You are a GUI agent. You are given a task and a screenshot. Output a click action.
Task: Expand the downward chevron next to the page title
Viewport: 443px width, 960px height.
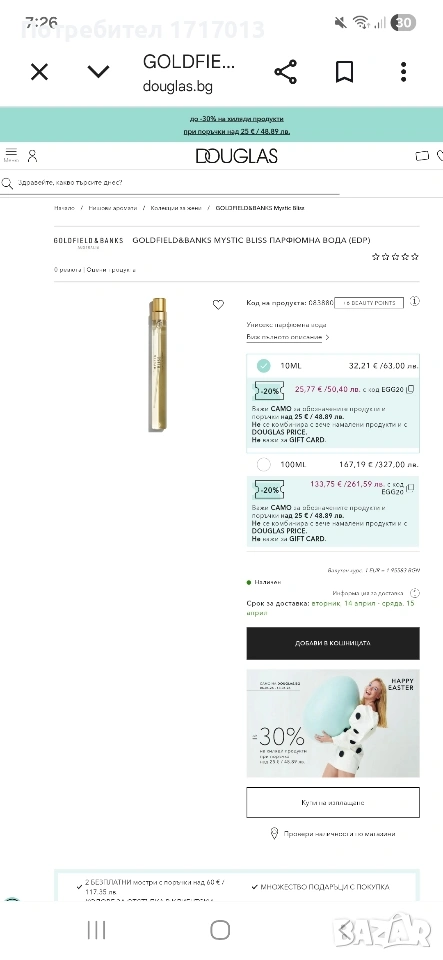point(98,72)
